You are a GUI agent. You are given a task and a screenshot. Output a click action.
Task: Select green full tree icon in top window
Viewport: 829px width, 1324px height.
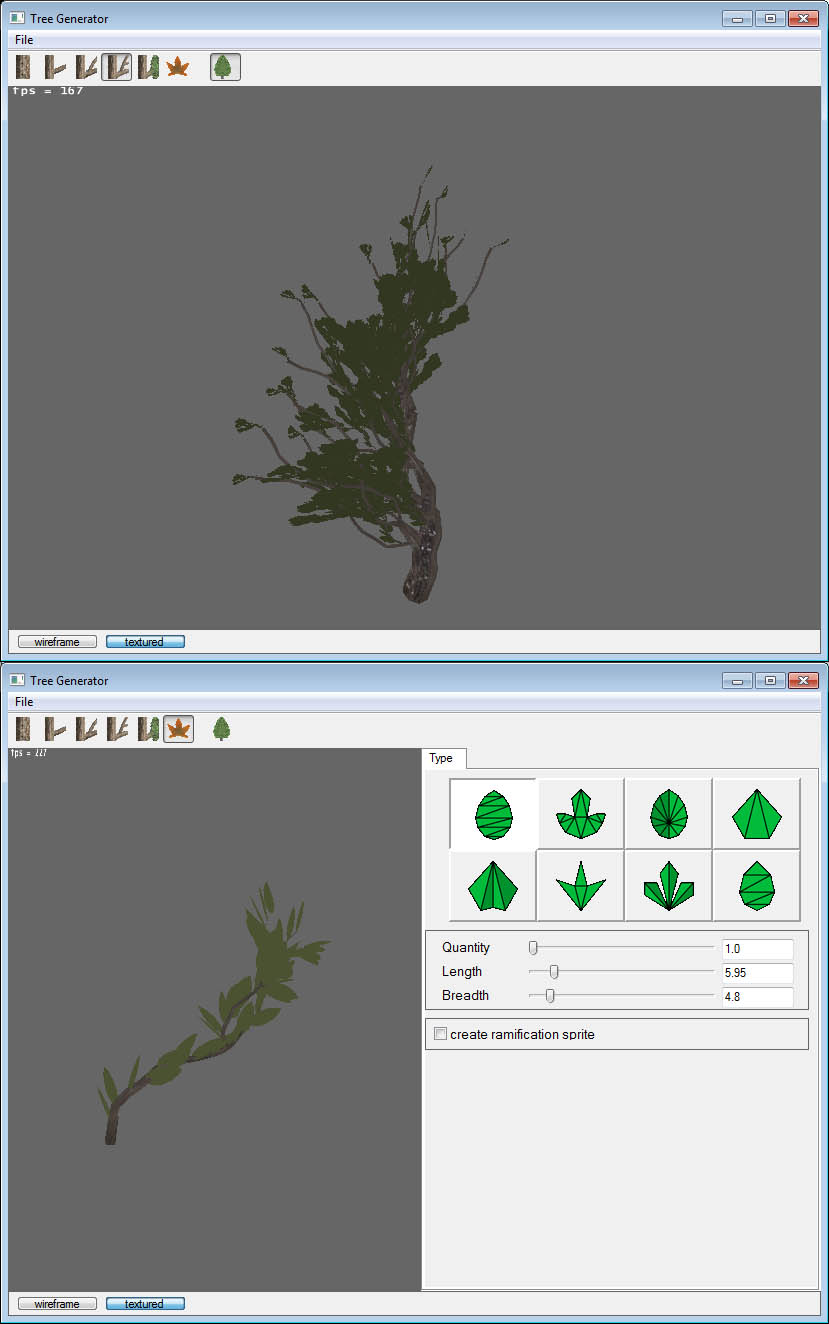[x=225, y=67]
